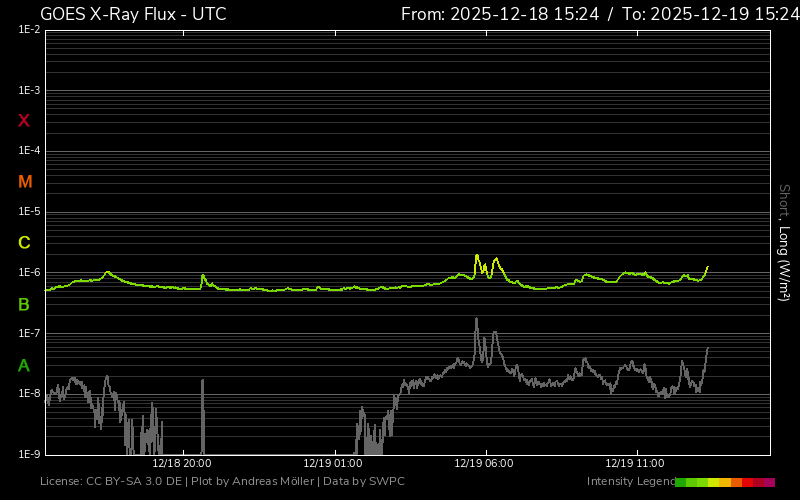Select the 12/18 20:00 time axis label
Image resolution: width=800 pixels, height=500 pixels.
coord(181,464)
